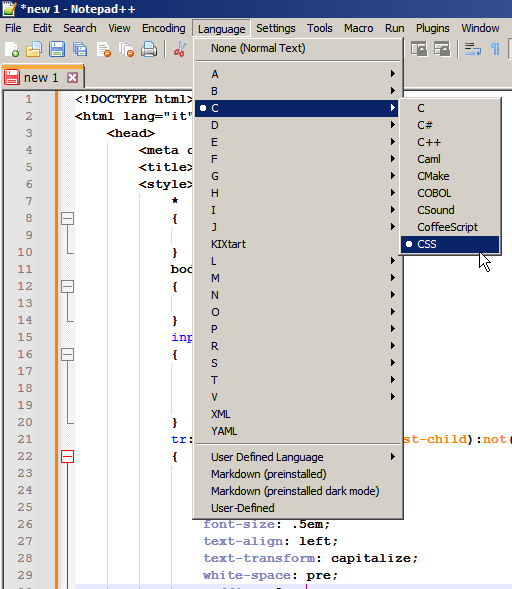The height and width of the screenshot is (589, 512).
Task: Expand the D languages submenu
Action: 298,125
